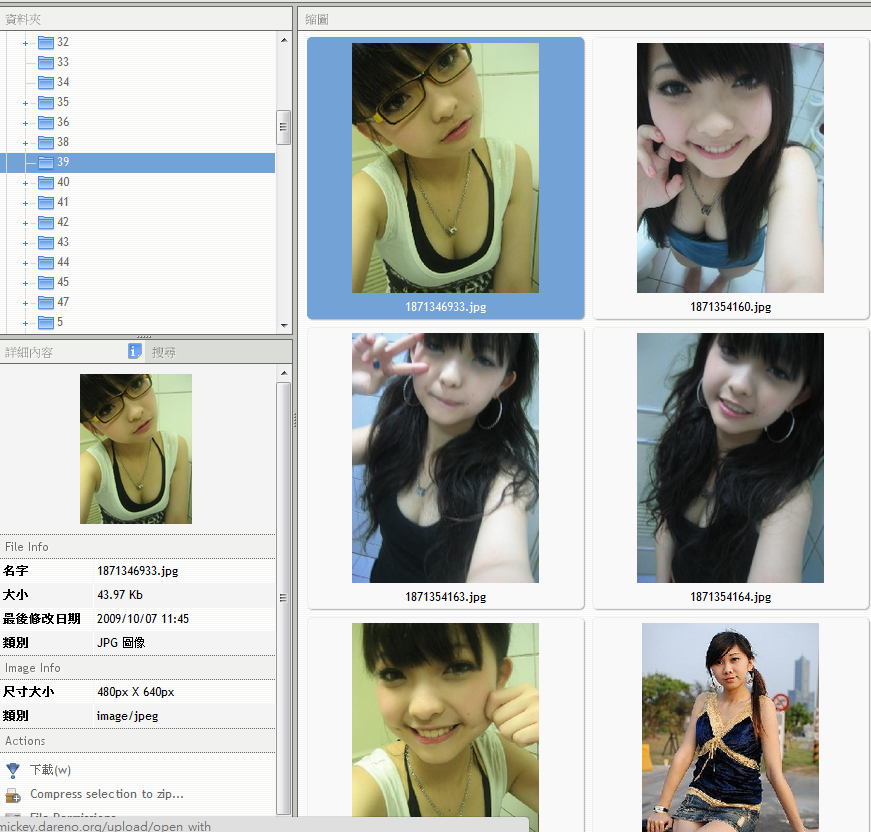Click the JPG 圖像 type value
Viewport: 871px width, 832px height.
pos(121,643)
